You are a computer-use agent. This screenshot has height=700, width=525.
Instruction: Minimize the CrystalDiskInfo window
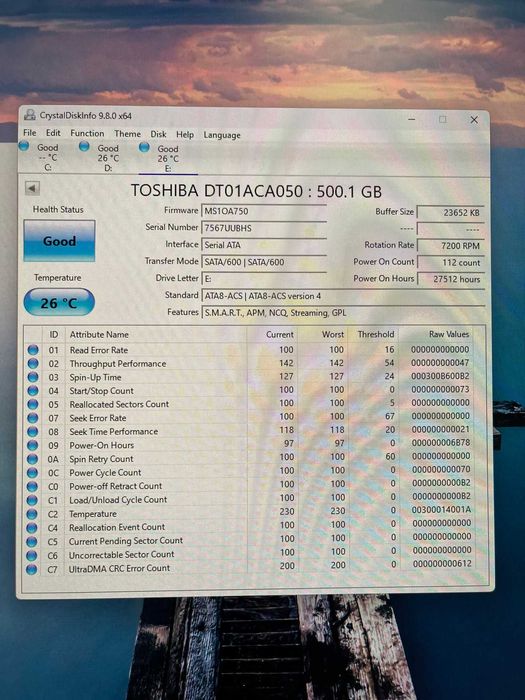click(x=412, y=119)
